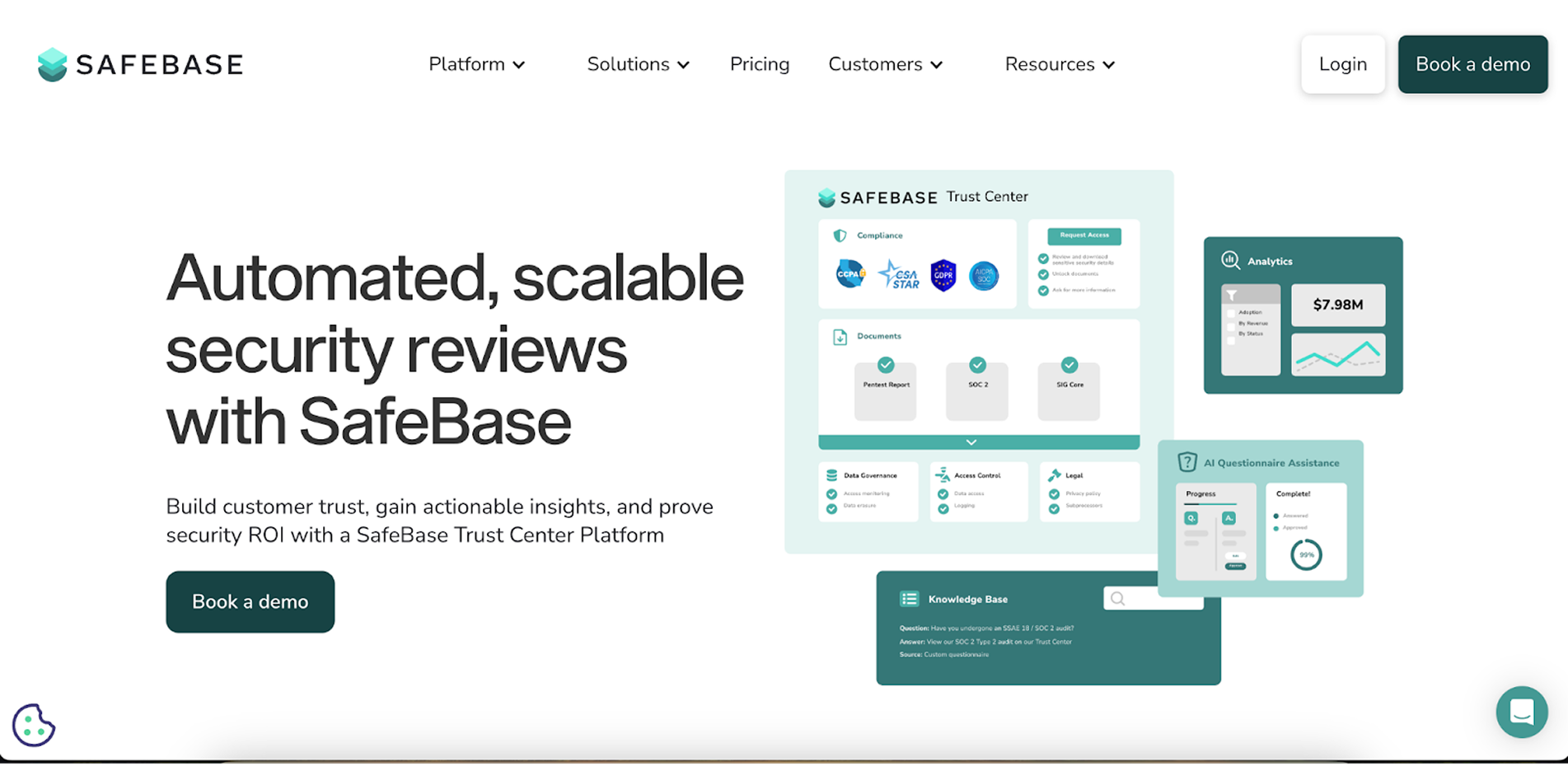
Task: Expand the Platform dropdown menu
Action: click(x=476, y=64)
